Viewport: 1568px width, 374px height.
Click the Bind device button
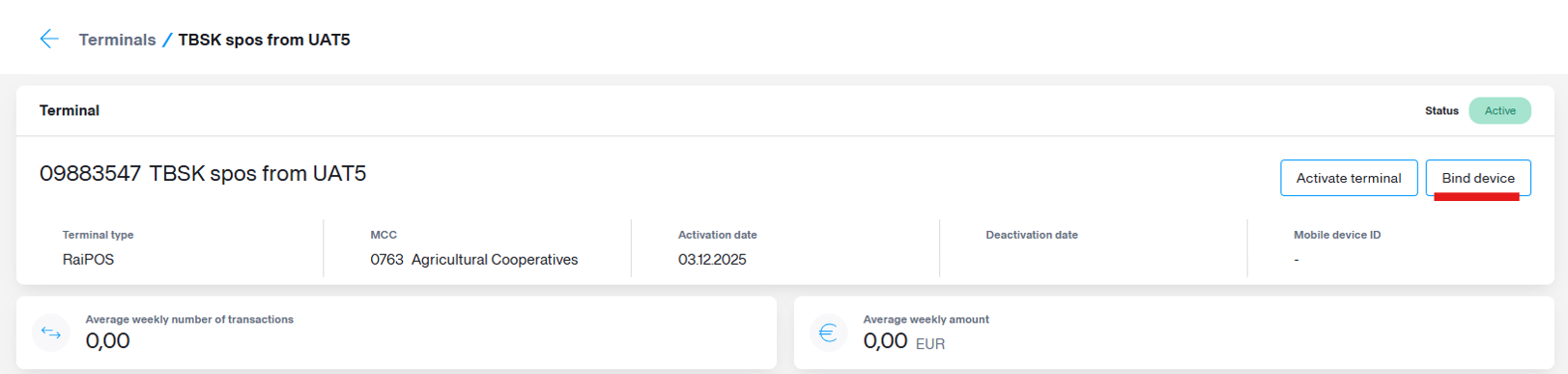(x=1478, y=178)
